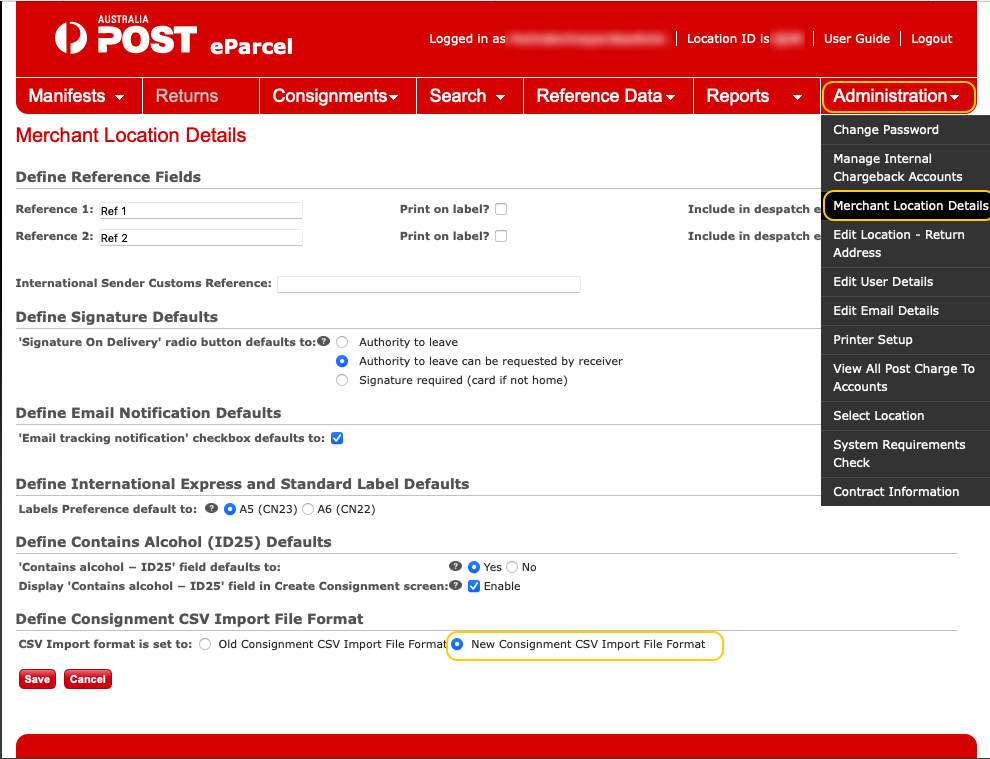The height and width of the screenshot is (759, 990).
Task: Click the Merchant Location Details page heading
Action: (x=131, y=135)
